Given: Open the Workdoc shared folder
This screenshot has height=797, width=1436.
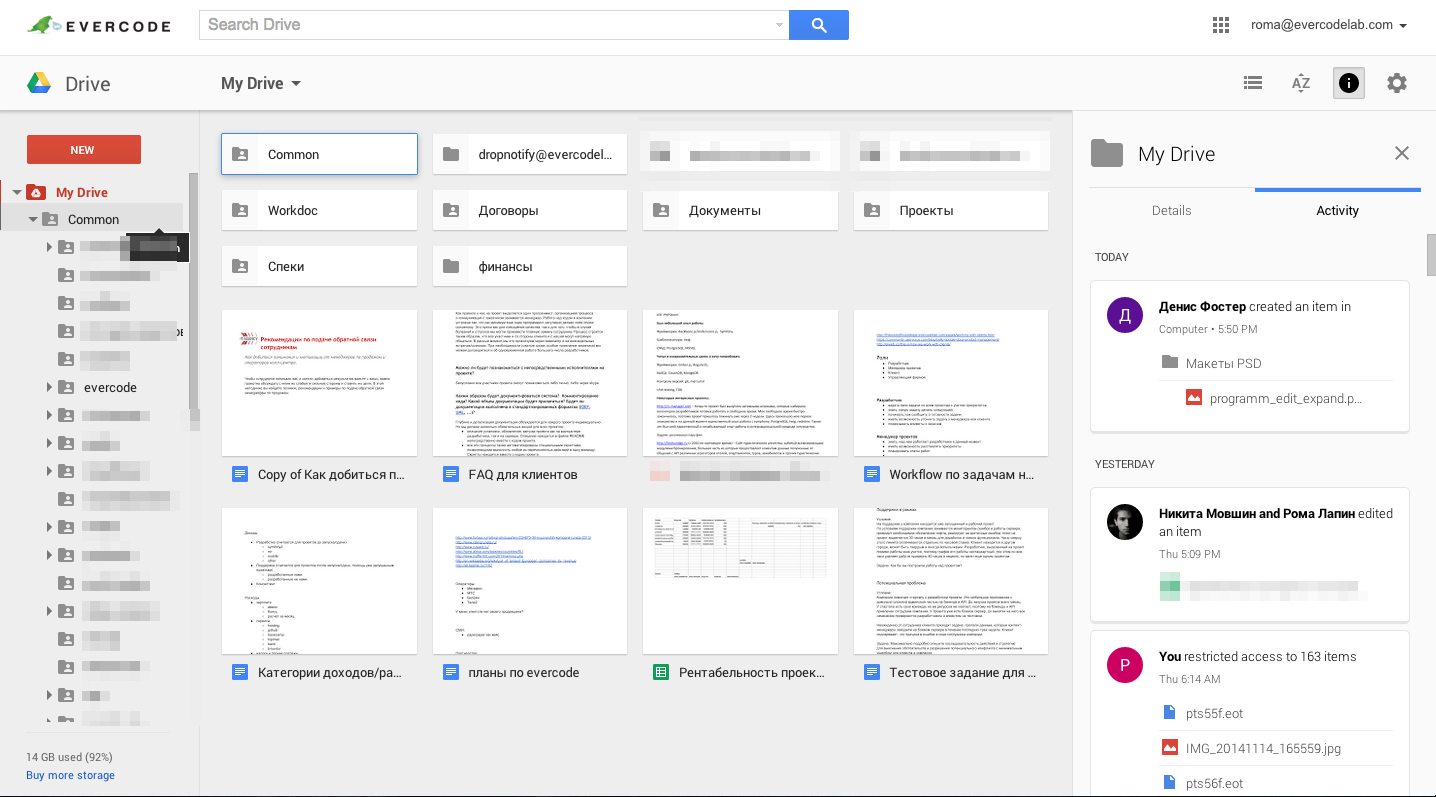Looking at the screenshot, I should click(319, 210).
